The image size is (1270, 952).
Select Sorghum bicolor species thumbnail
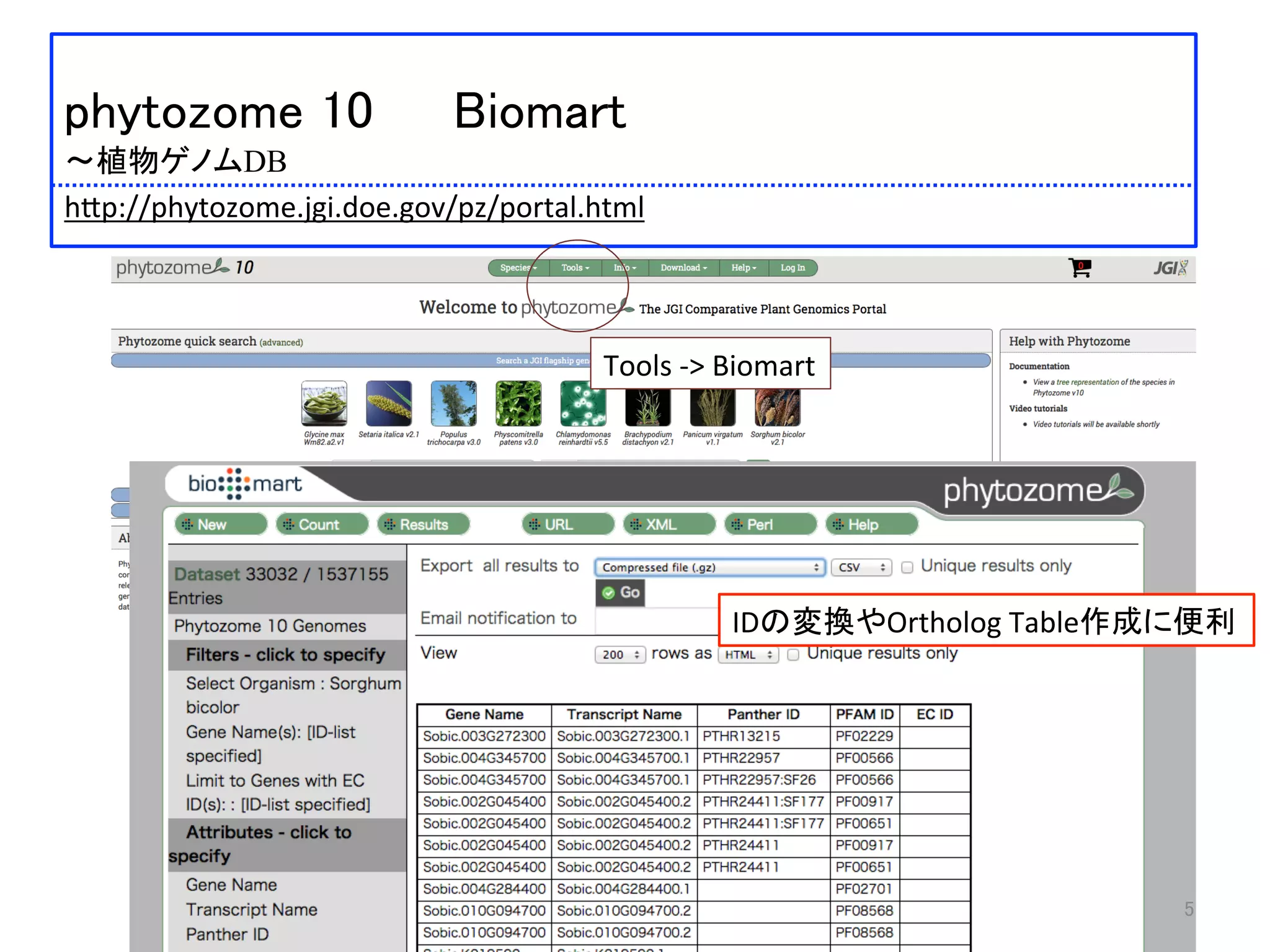coord(778,407)
